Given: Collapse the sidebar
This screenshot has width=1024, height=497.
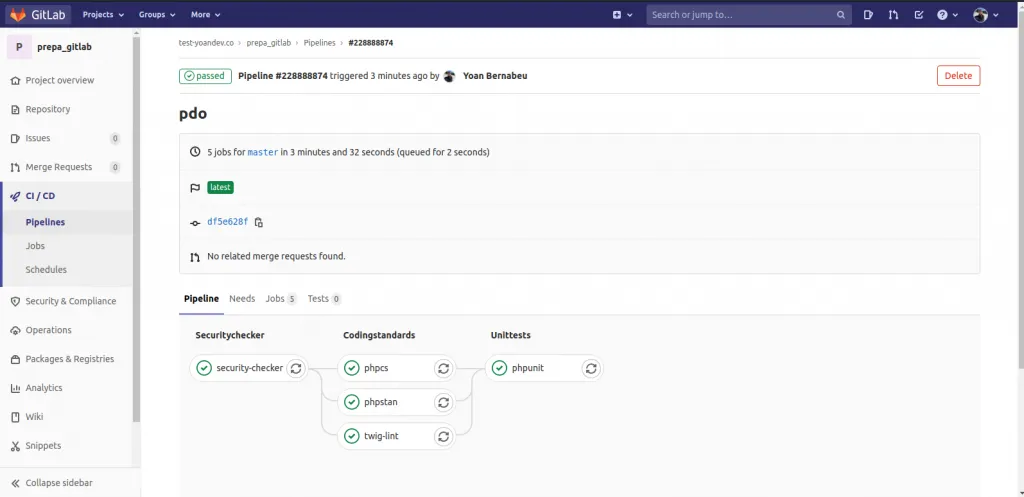Looking at the screenshot, I should [60, 483].
